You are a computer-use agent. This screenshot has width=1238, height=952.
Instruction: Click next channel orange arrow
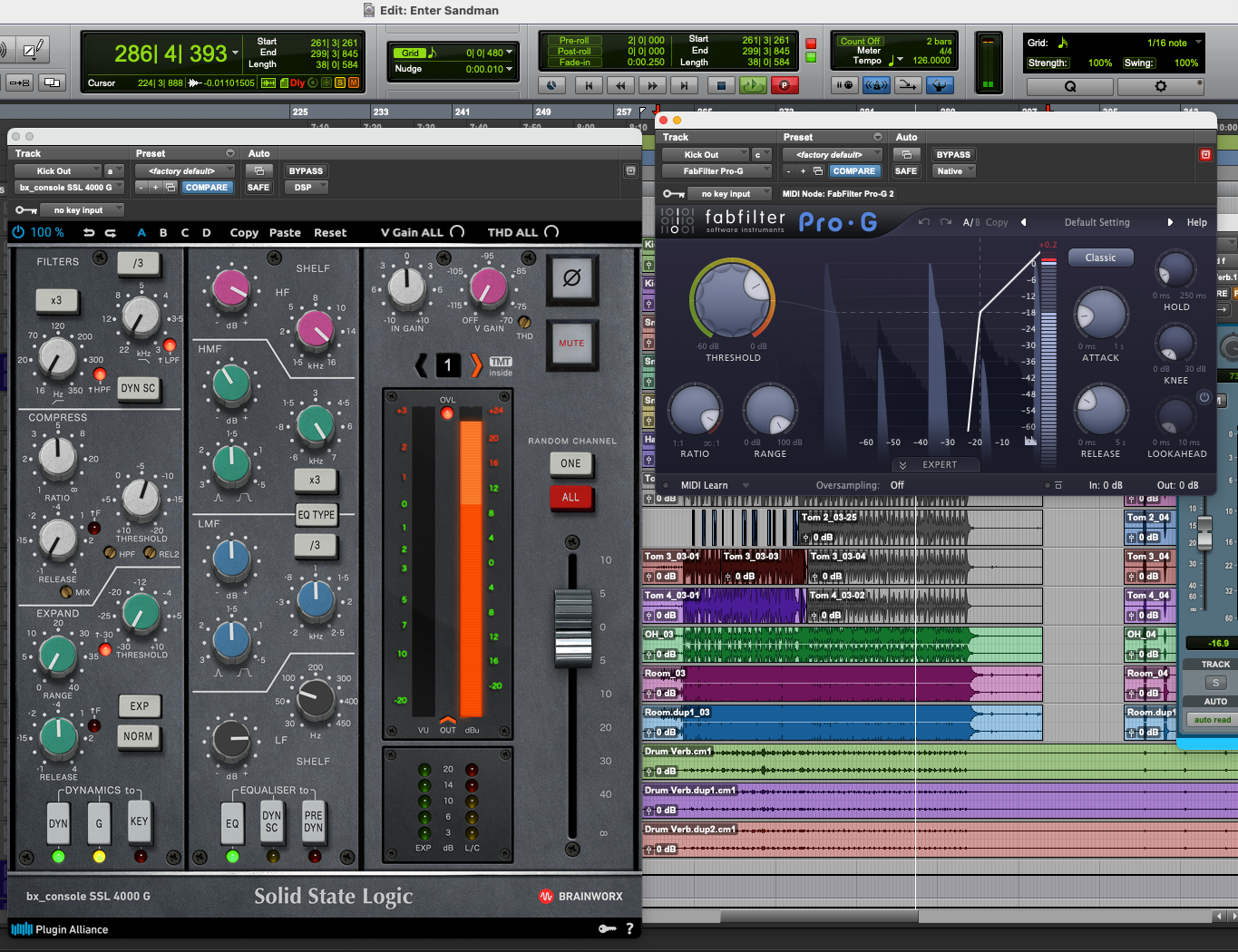pyautogui.click(x=476, y=365)
